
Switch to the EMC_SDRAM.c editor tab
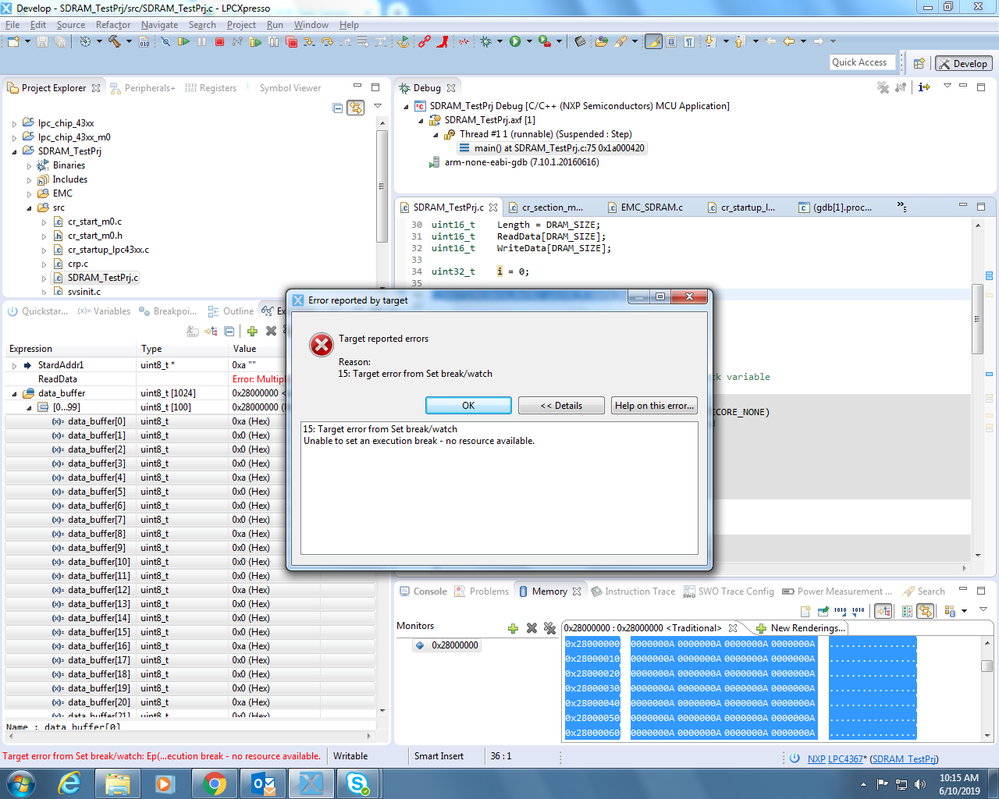645,208
